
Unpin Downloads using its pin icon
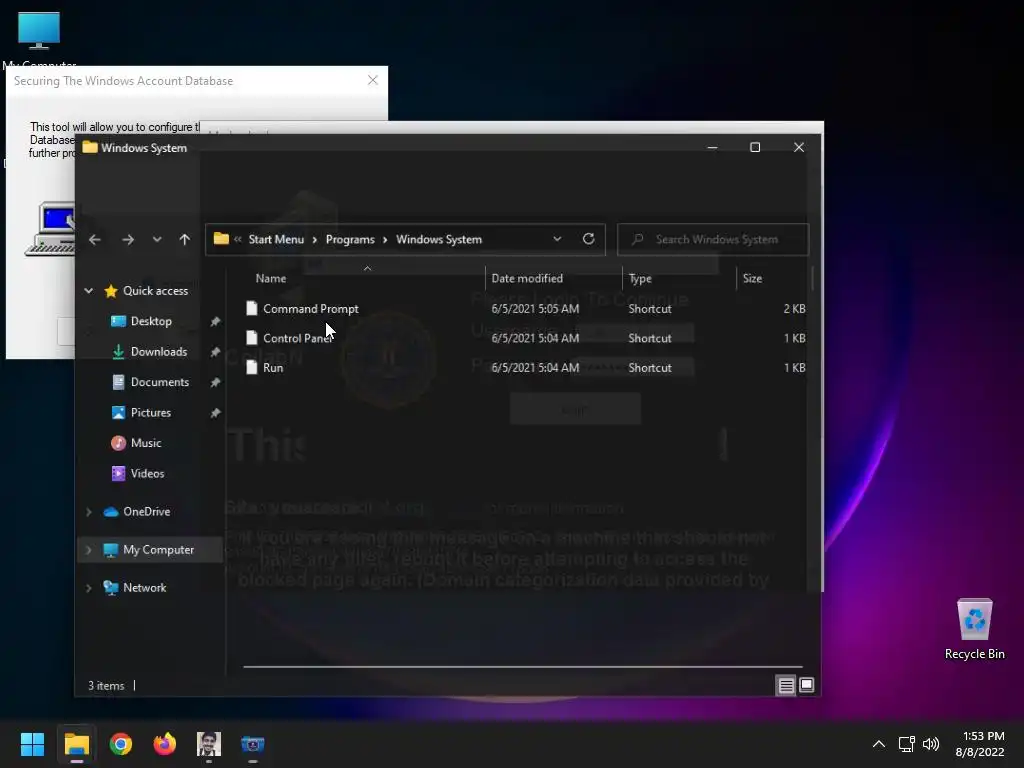[x=215, y=352]
